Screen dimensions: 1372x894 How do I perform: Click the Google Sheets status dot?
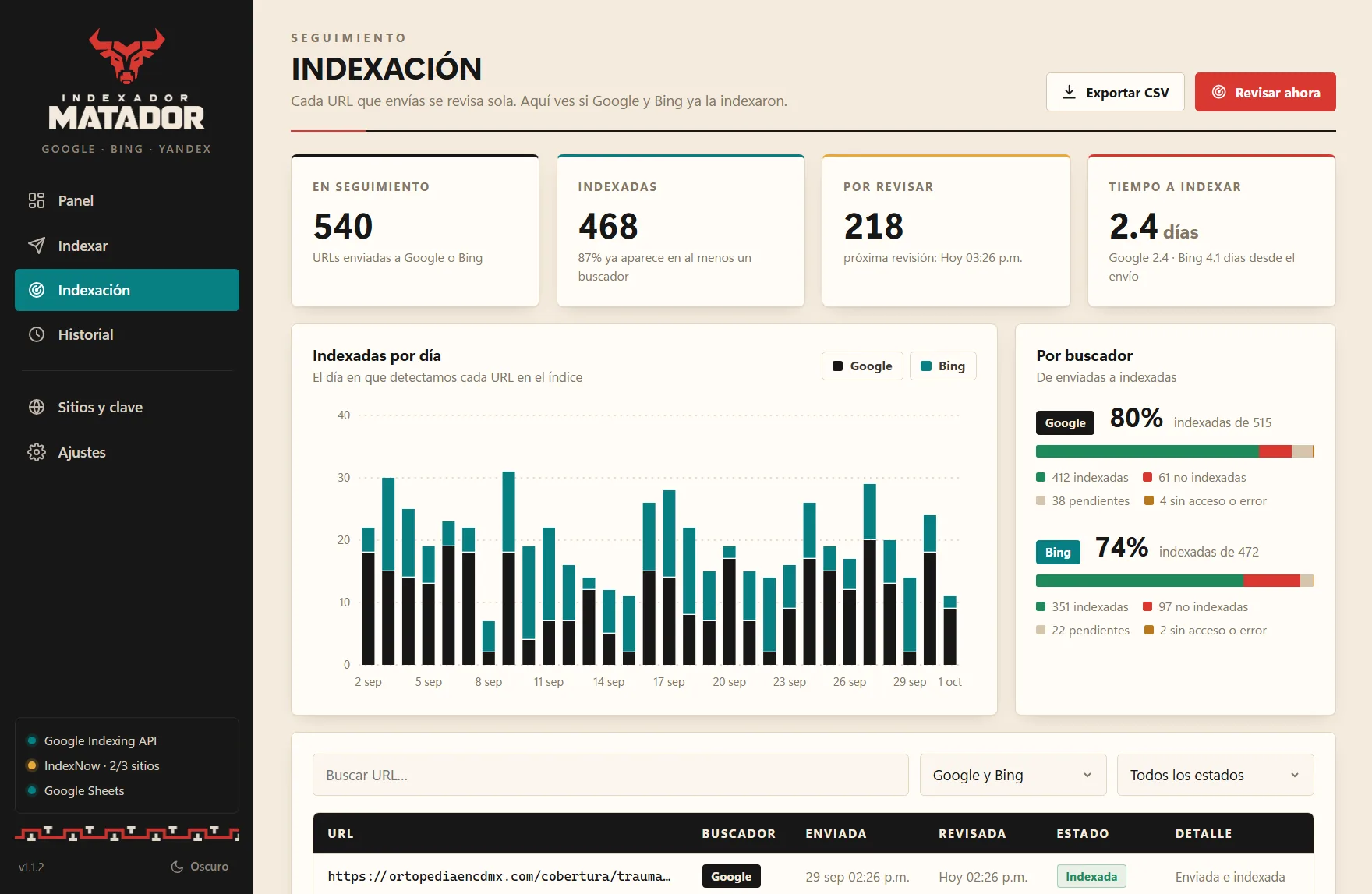(32, 790)
